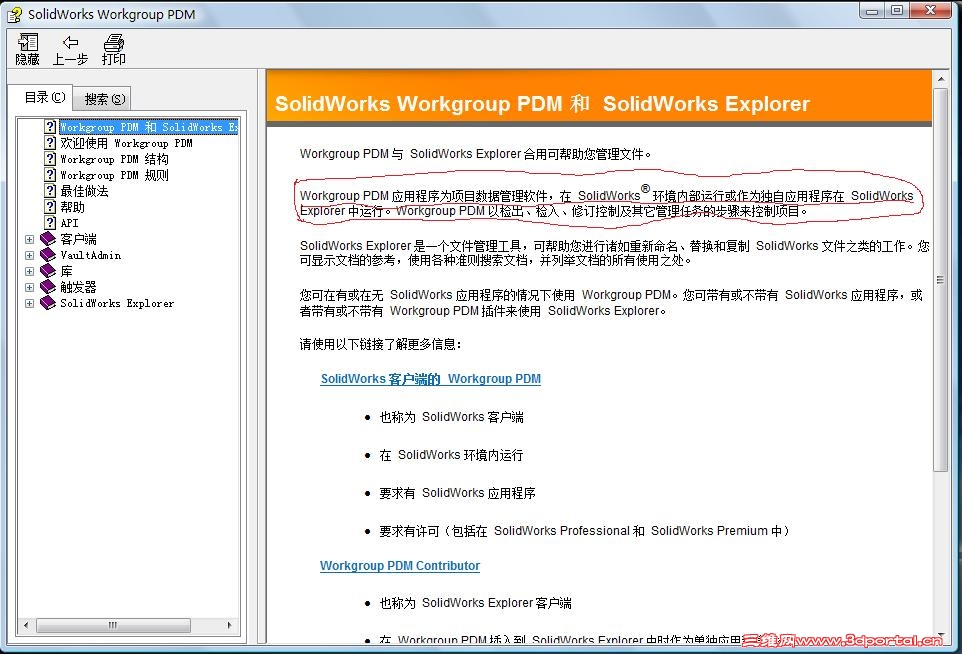The image size is (962, 654).
Task: Click the line 请使用以下链接了解更多信息
Action: tap(380, 344)
